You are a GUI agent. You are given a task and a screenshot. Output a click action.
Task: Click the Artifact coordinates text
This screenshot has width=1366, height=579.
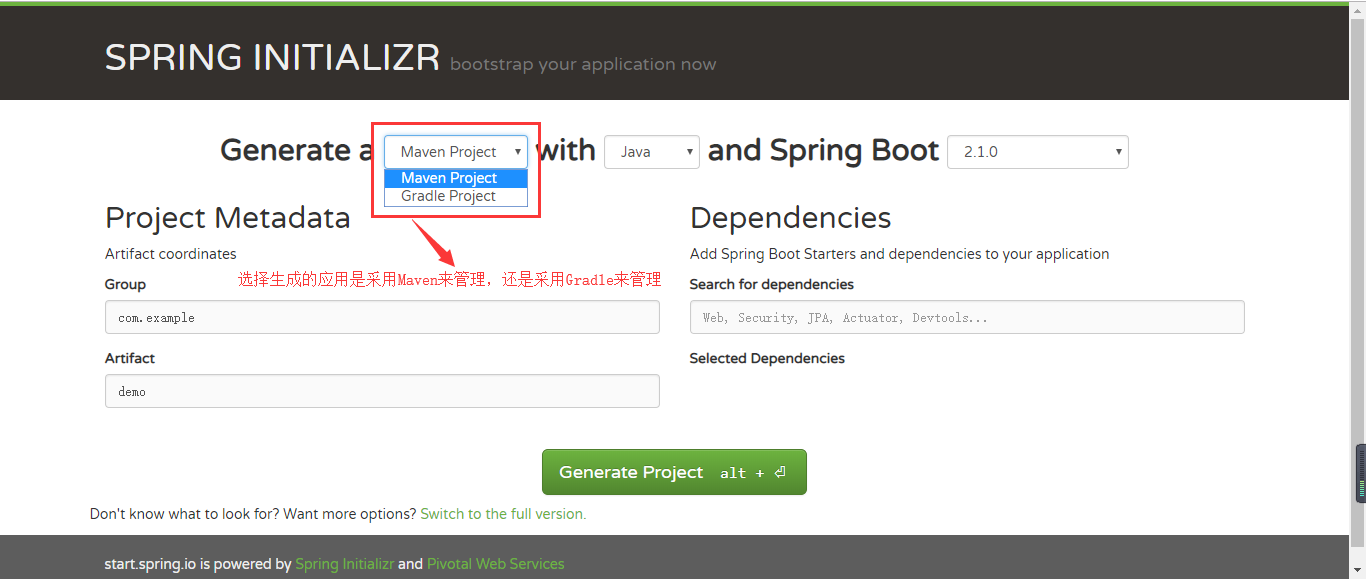point(171,254)
